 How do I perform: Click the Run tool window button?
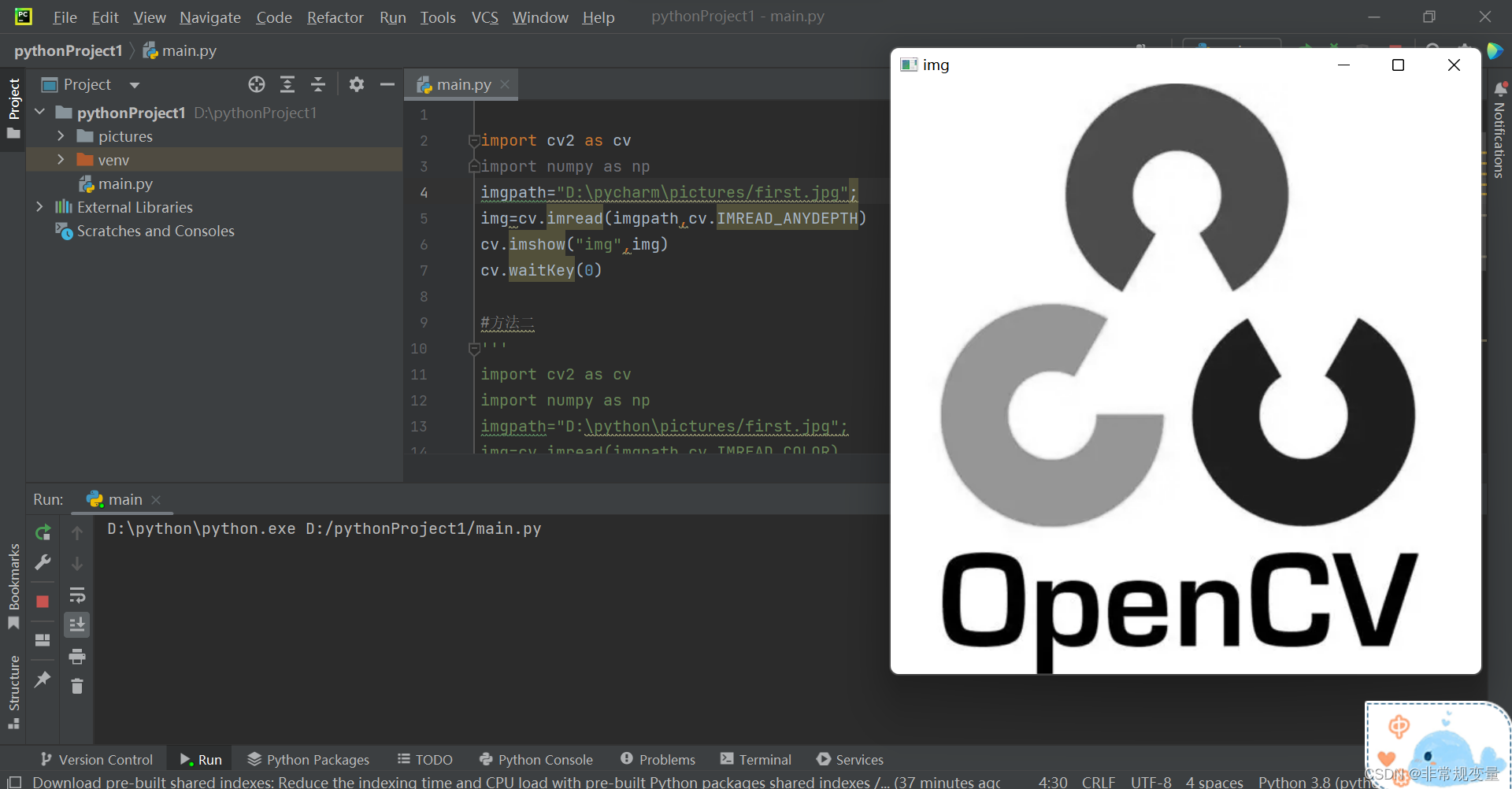(201, 759)
